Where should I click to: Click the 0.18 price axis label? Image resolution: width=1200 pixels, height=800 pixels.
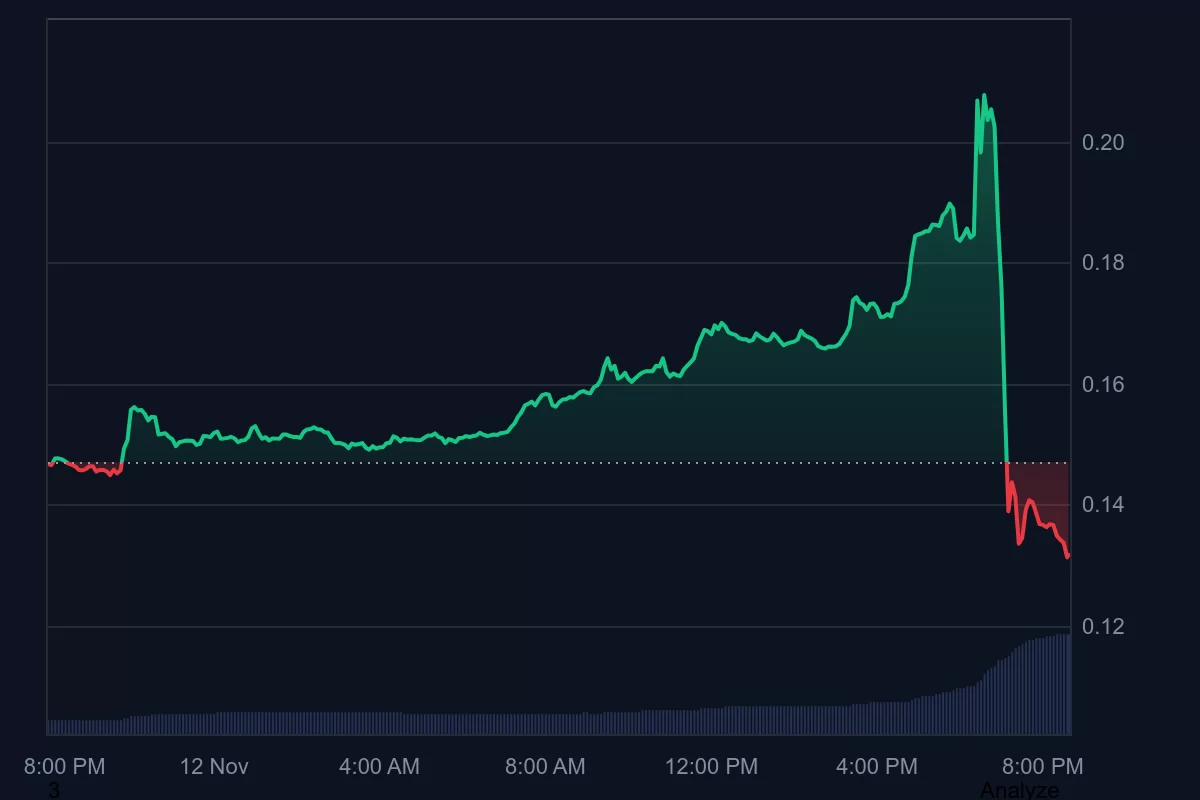click(x=1103, y=264)
